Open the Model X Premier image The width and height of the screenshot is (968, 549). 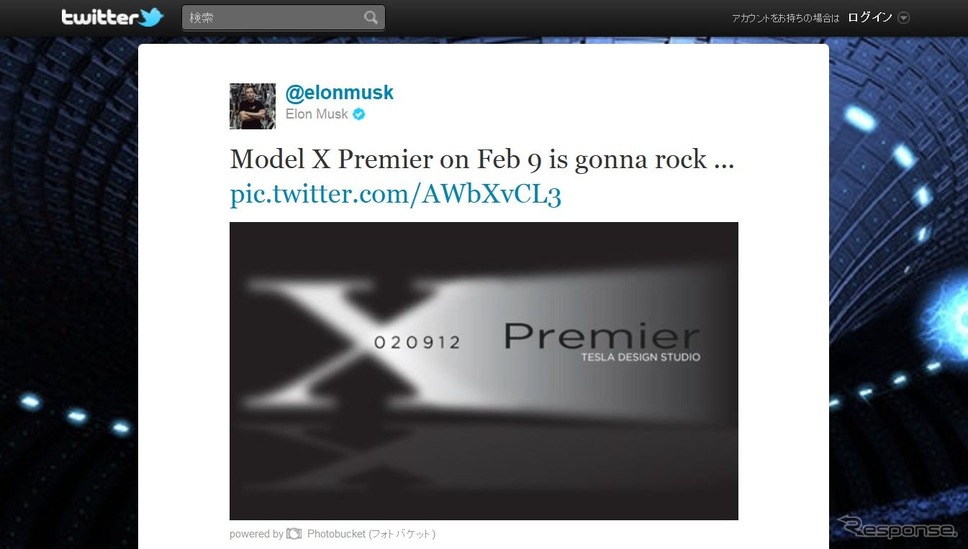(x=483, y=371)
